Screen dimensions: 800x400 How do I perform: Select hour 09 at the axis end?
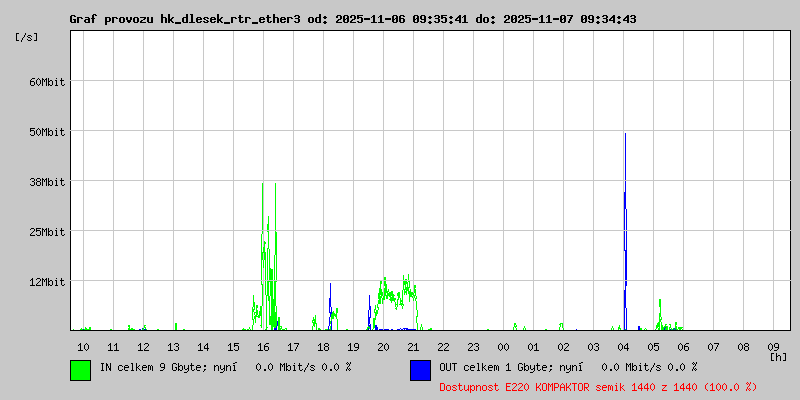click(773, 346)
